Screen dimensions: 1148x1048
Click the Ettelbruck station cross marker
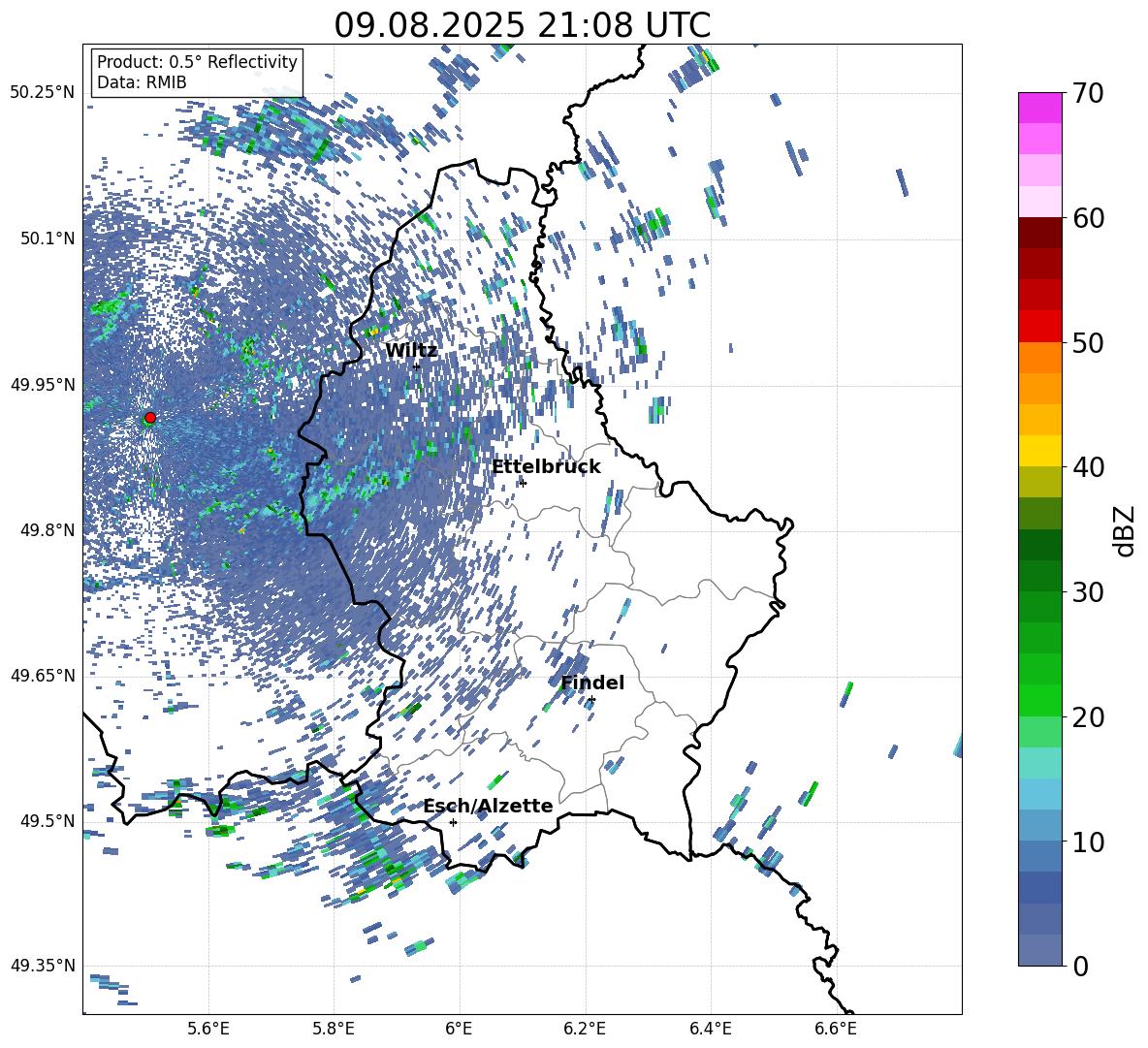pos(522,483)
